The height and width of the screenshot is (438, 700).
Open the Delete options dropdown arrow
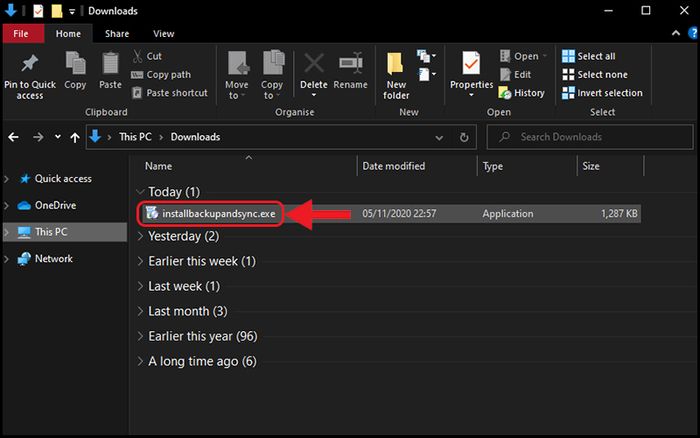coord(314,96)
